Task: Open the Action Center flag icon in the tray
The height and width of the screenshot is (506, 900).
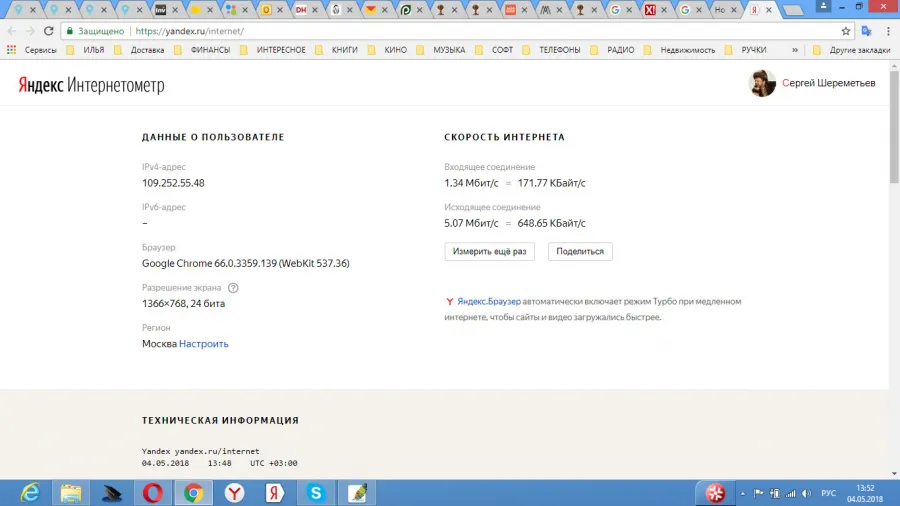Action: [758, 493]
